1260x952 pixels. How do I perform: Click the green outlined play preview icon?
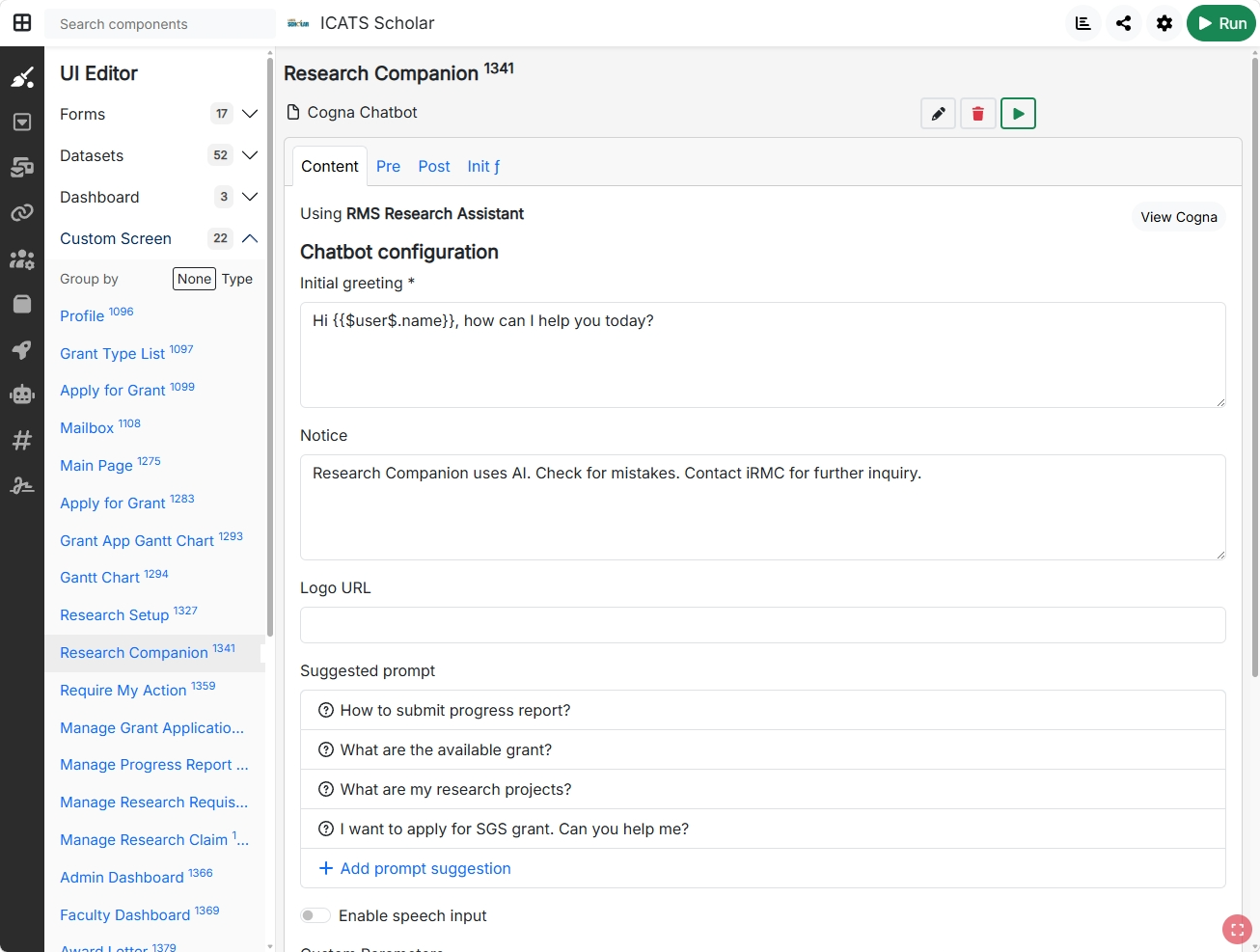pyautogui.click(x=1018, y=114)
